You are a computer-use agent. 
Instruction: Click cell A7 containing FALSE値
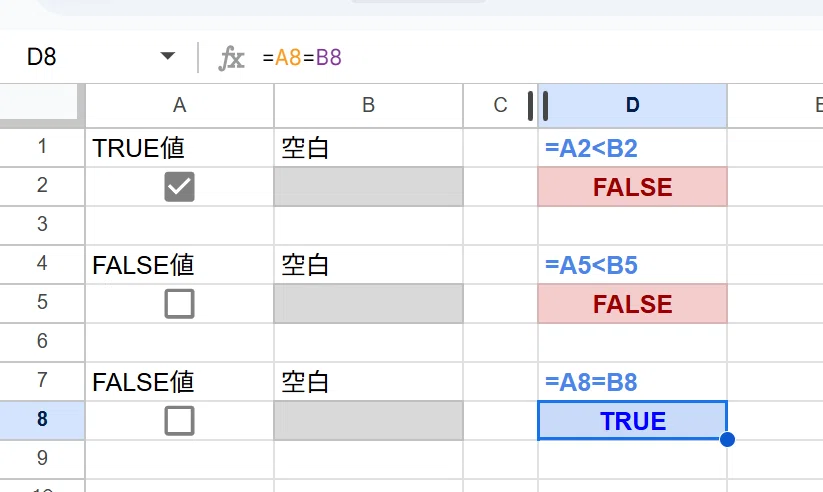click(x=180, y=382)
